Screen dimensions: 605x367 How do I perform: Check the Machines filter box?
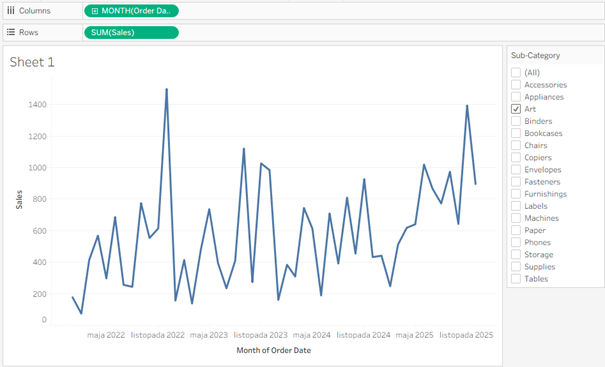(516, 218)
